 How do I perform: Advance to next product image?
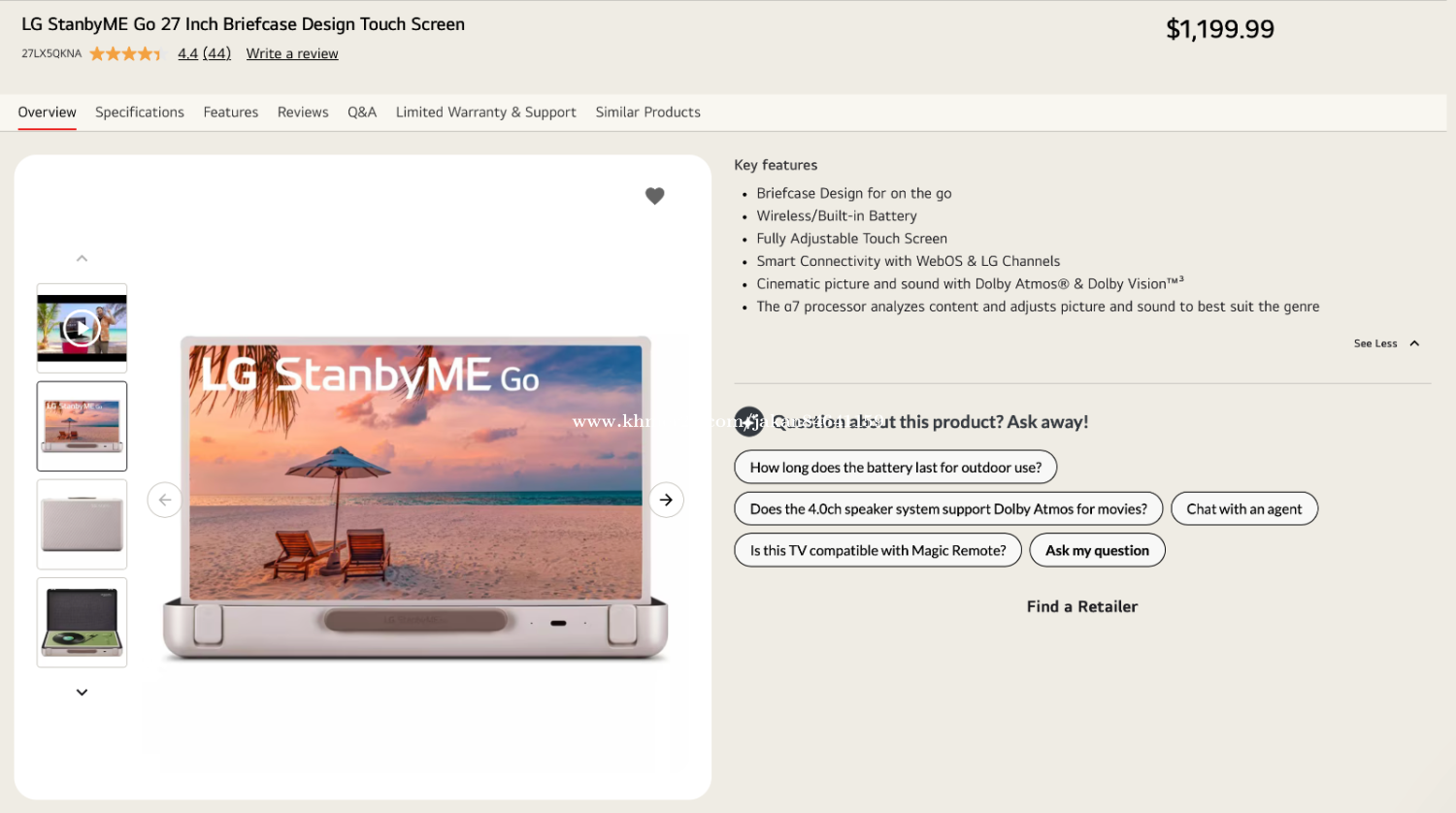pyautogui.click(x=666, y=500)
